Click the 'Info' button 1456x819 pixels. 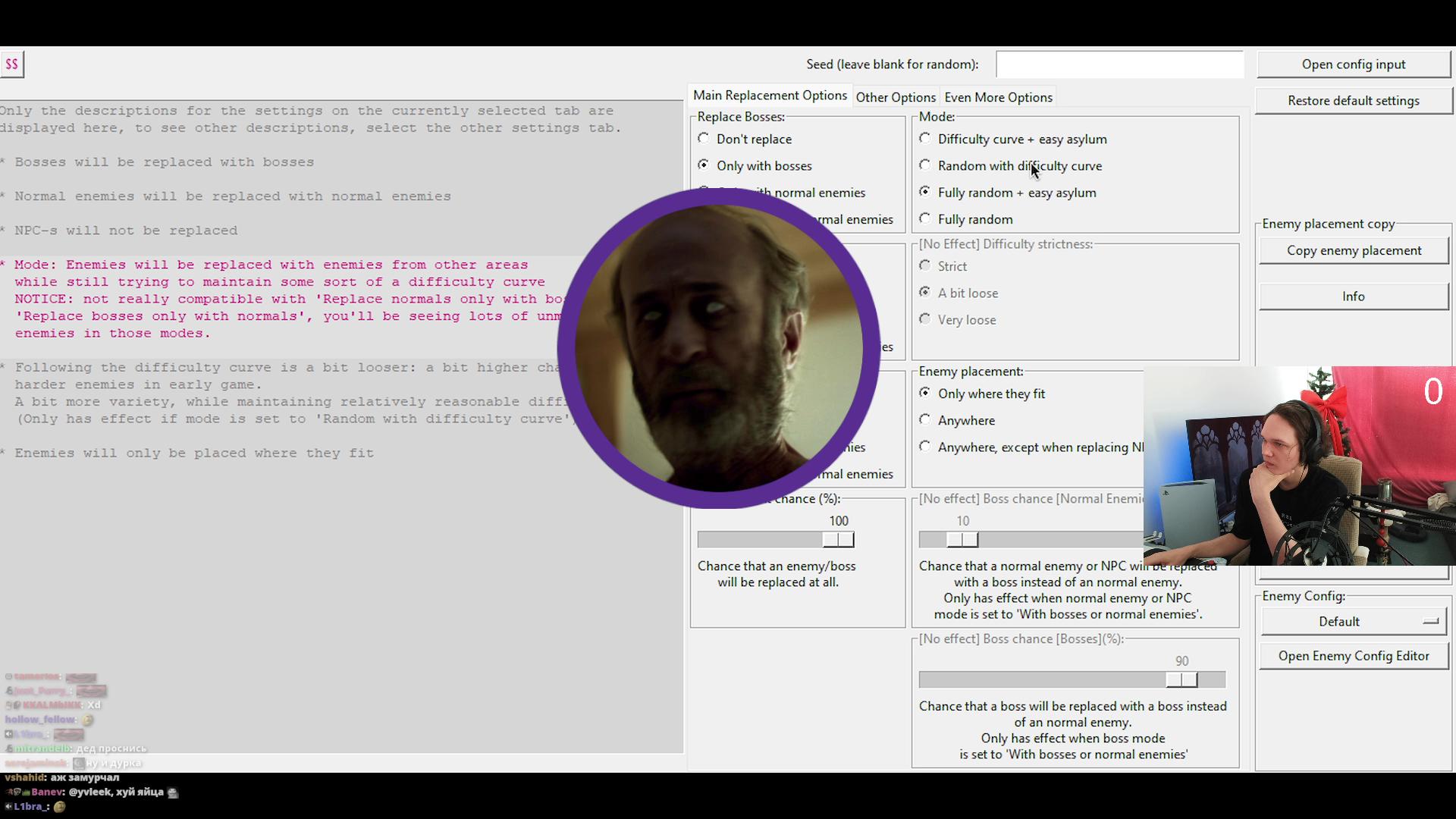[x=1354, y=297]
